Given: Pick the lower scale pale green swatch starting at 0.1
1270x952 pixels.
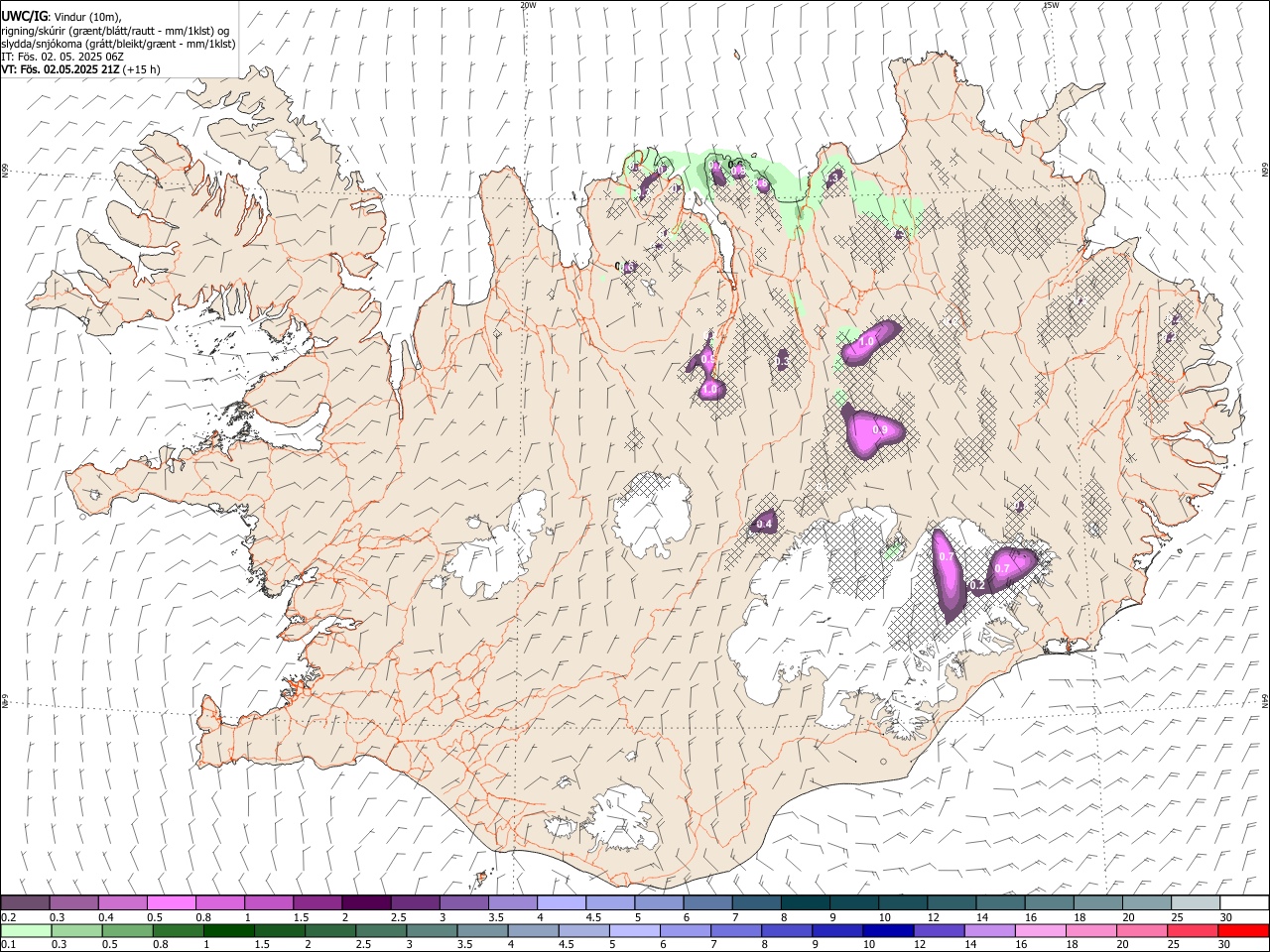Looking at the screenshot, I should click(x=26, y=930).
